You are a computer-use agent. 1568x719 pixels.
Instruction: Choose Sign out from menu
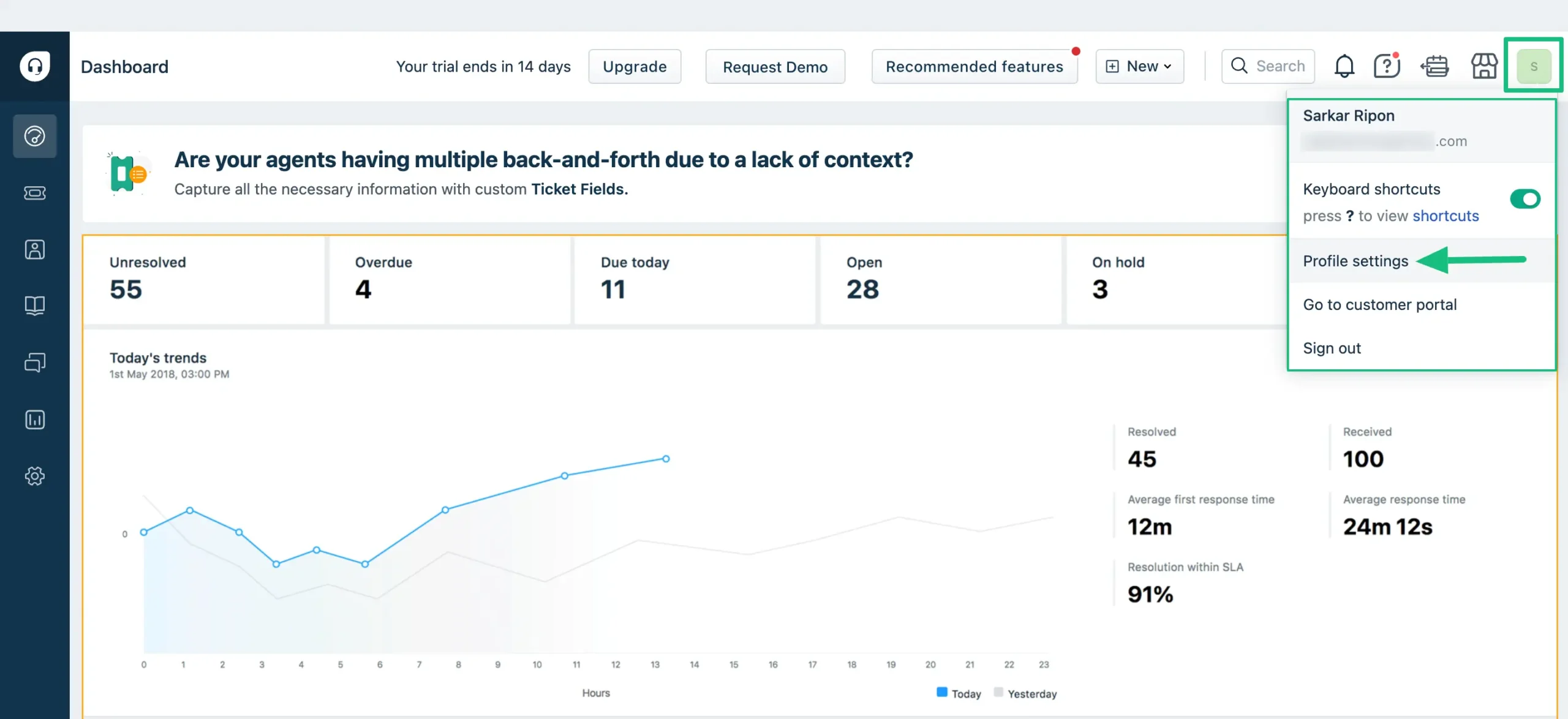click(x=1421, y=348)
